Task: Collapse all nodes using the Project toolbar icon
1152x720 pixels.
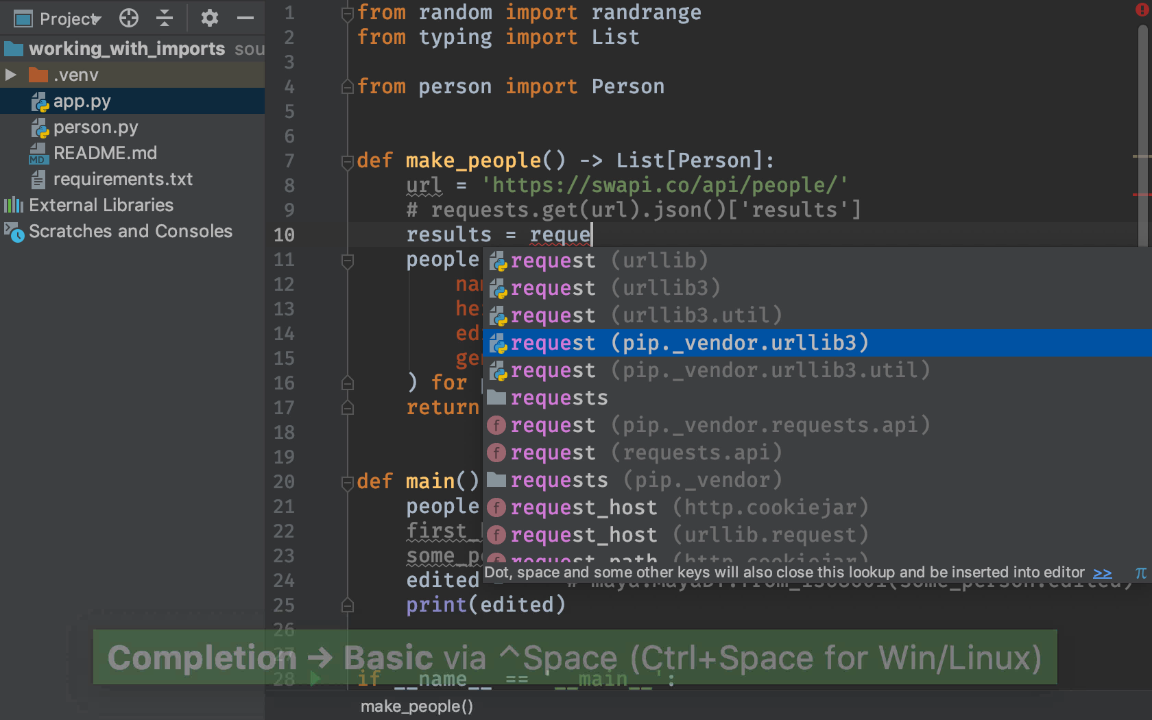Action: click(x=162, y=17)
